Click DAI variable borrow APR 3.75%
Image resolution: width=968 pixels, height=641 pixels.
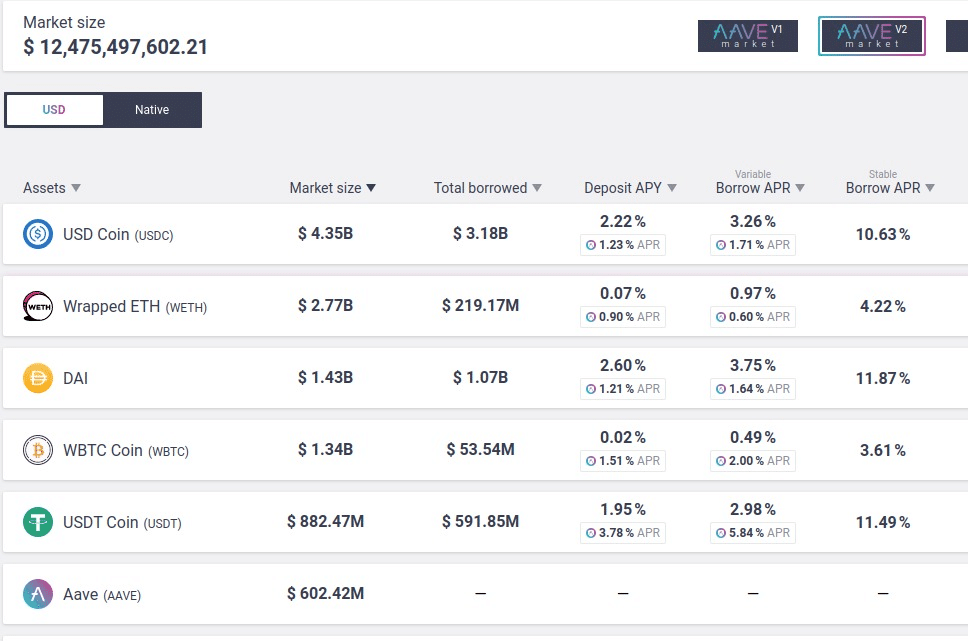(x=753, y=365)
